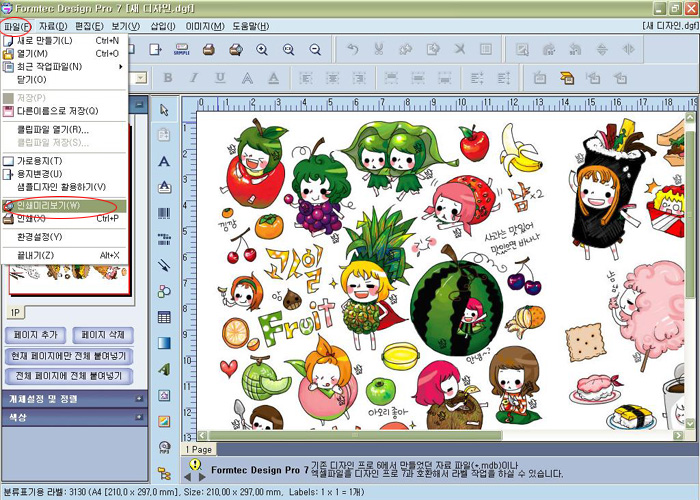Select the WordArt green A tool
This screenshot has width=700, height=500.
coord(164,369)
